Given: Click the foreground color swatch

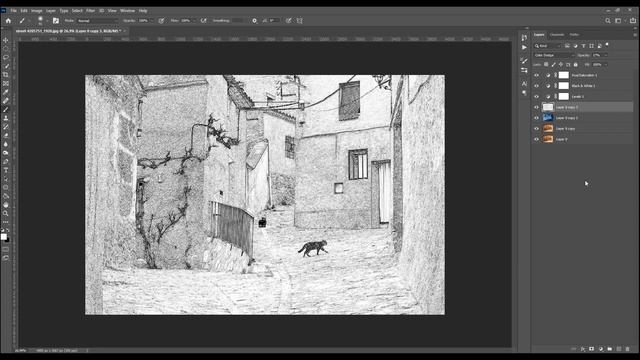Looking at the screenshot, I should [x=4, y=237].
